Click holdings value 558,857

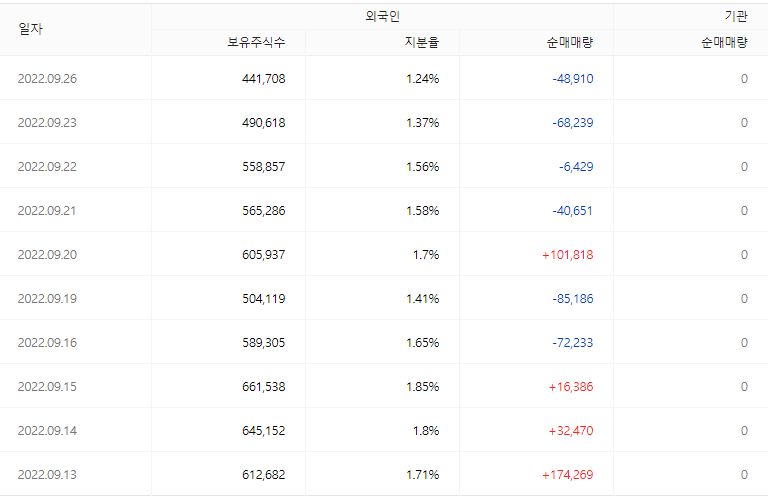click(264, 166)
